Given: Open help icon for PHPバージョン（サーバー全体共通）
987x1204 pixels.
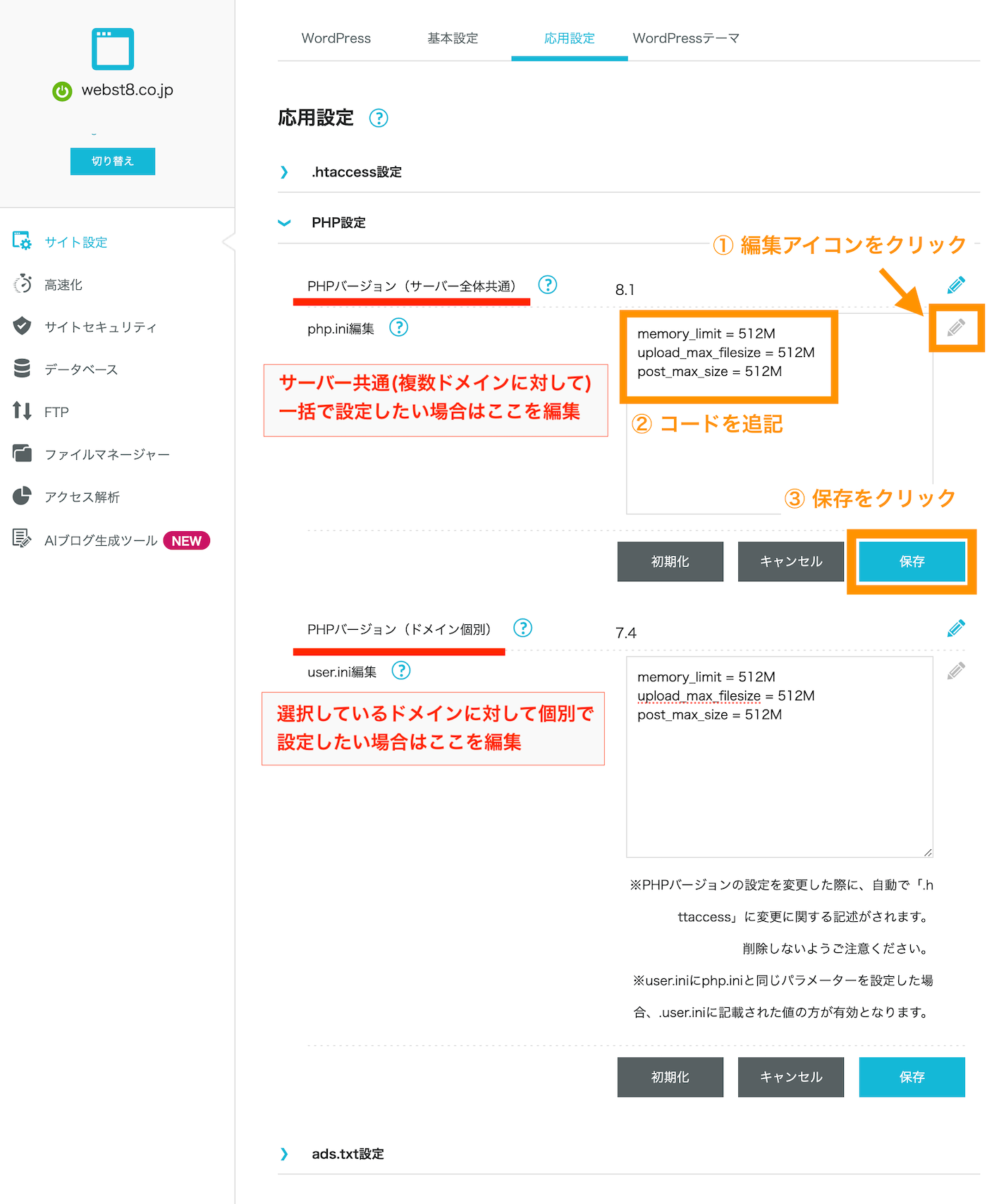Looking at the screenshot, I should (548, 284).
